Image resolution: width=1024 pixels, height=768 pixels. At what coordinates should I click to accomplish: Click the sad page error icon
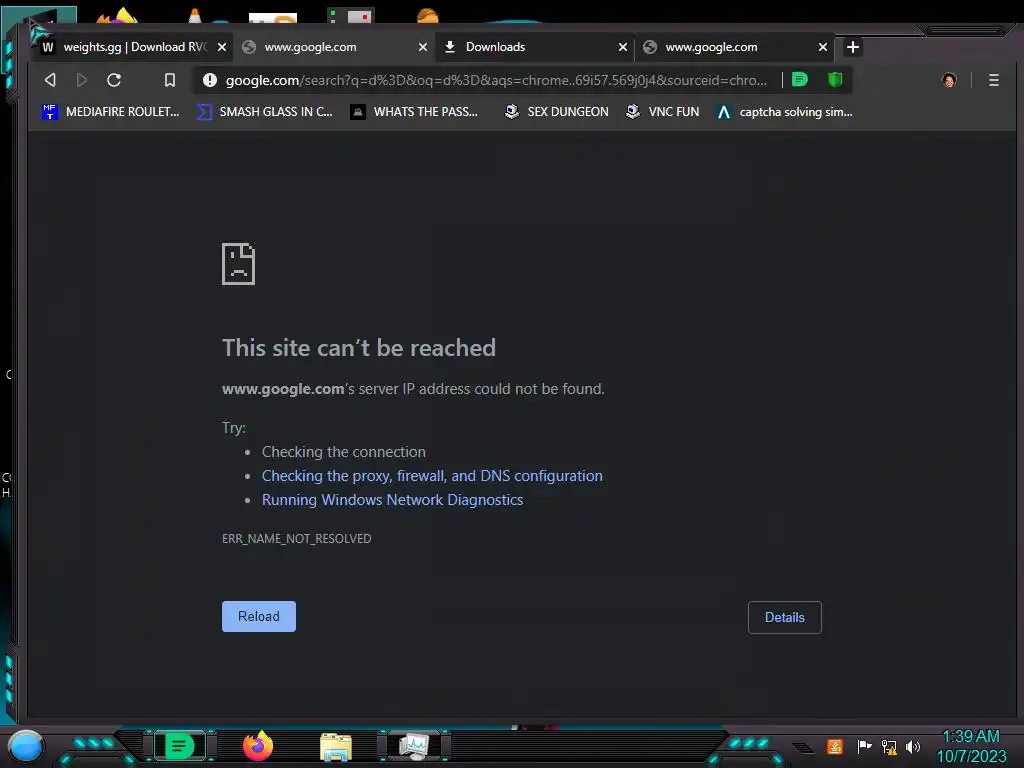[x=238, y=264]
